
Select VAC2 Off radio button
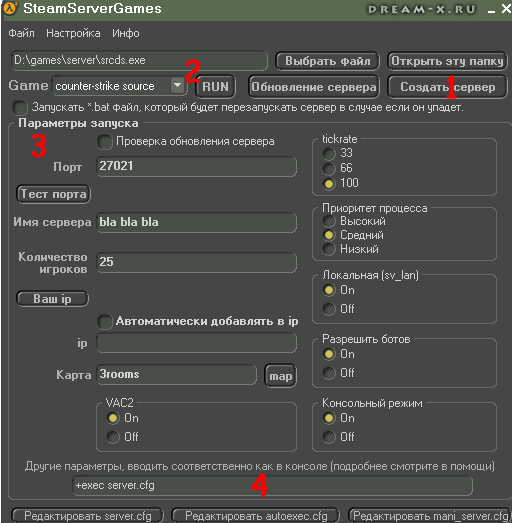coord(113,437)
